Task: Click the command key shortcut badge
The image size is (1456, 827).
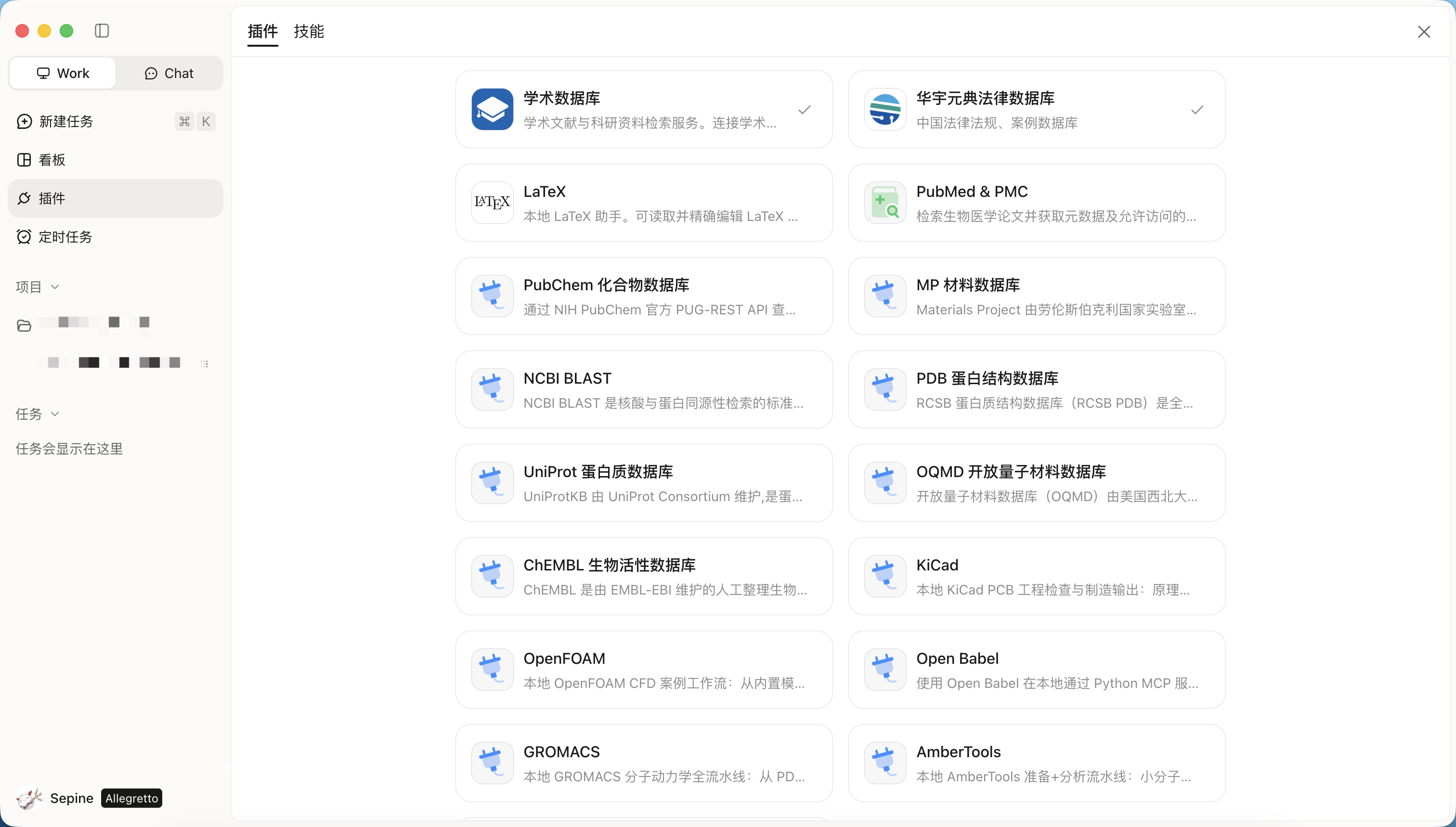Action: tap(184, 122)
